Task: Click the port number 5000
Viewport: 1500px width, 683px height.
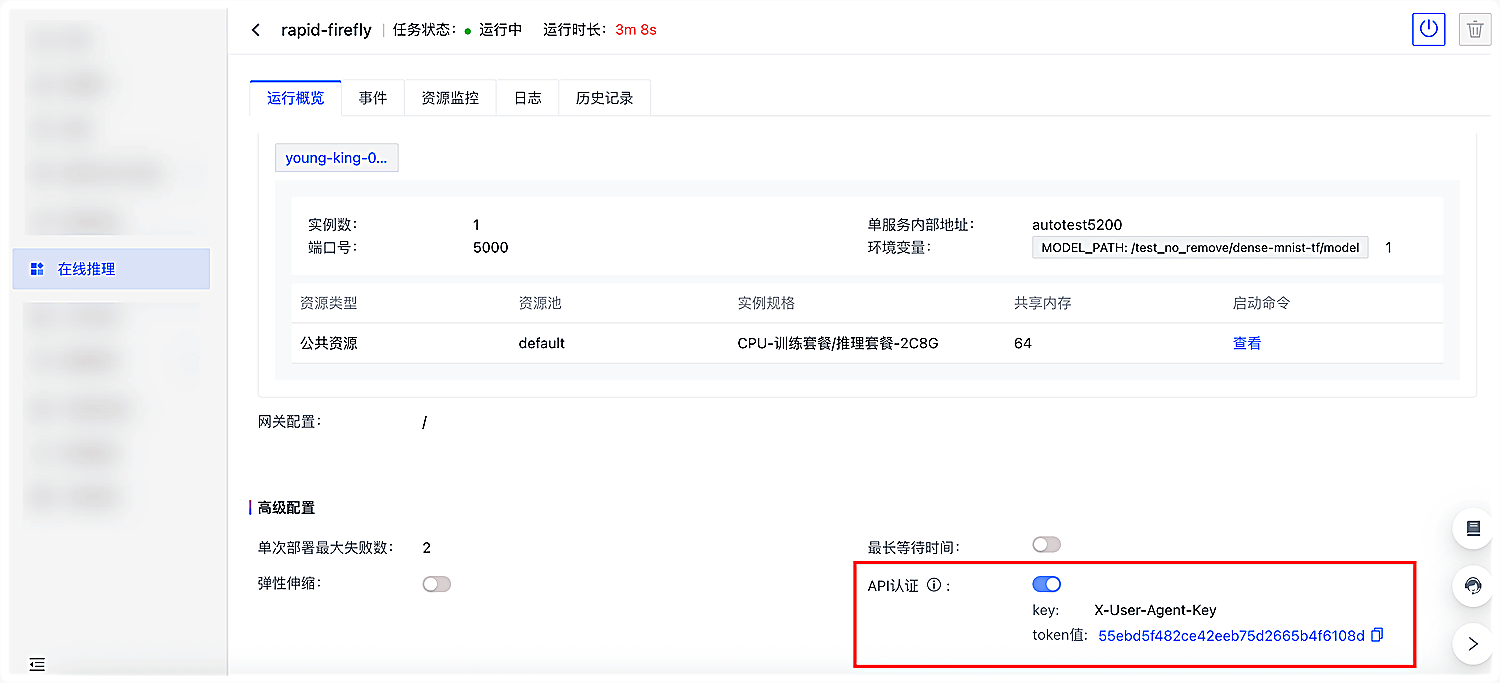Action: click(491, 247)
